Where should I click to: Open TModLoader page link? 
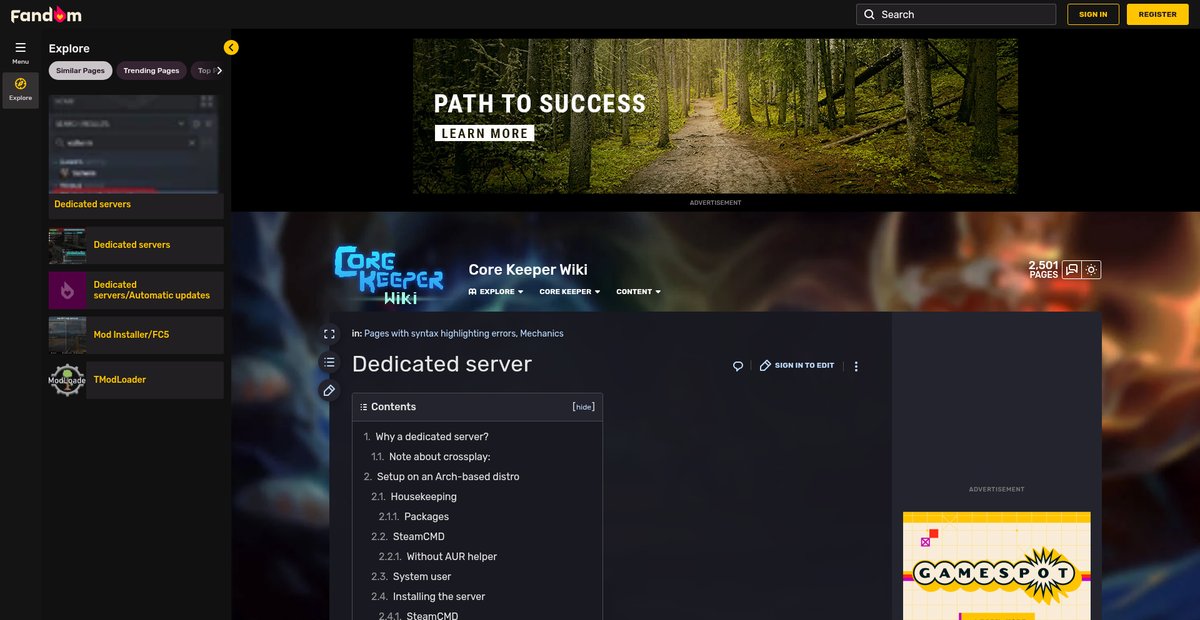click(120, 380)
